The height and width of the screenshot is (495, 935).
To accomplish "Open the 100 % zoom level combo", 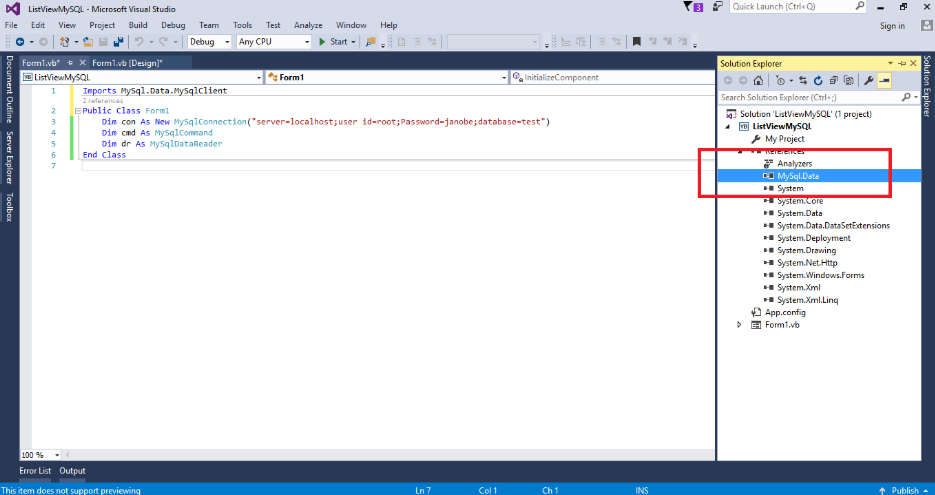I will [41, 455].
